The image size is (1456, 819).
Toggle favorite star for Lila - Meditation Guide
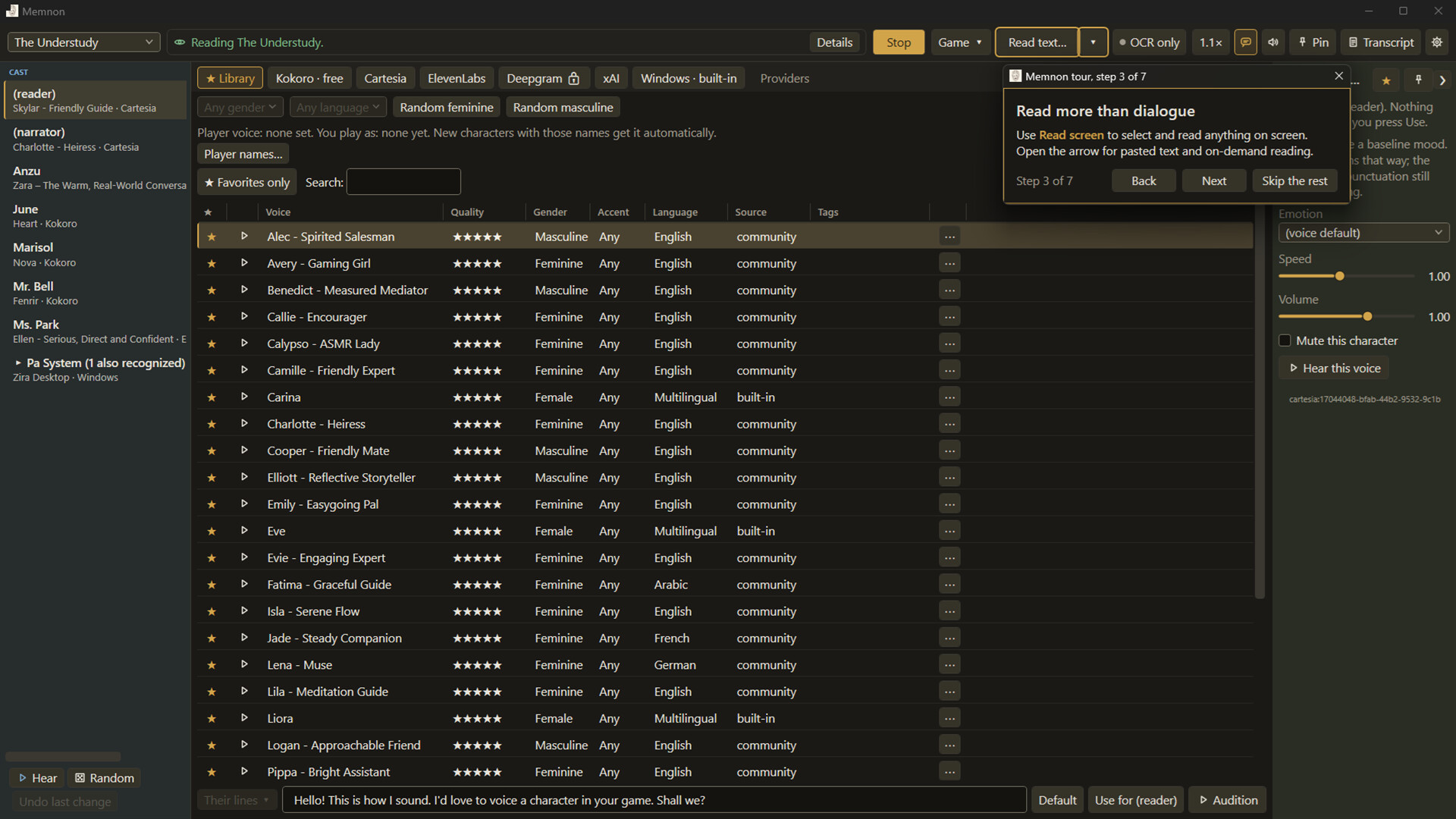212,692
